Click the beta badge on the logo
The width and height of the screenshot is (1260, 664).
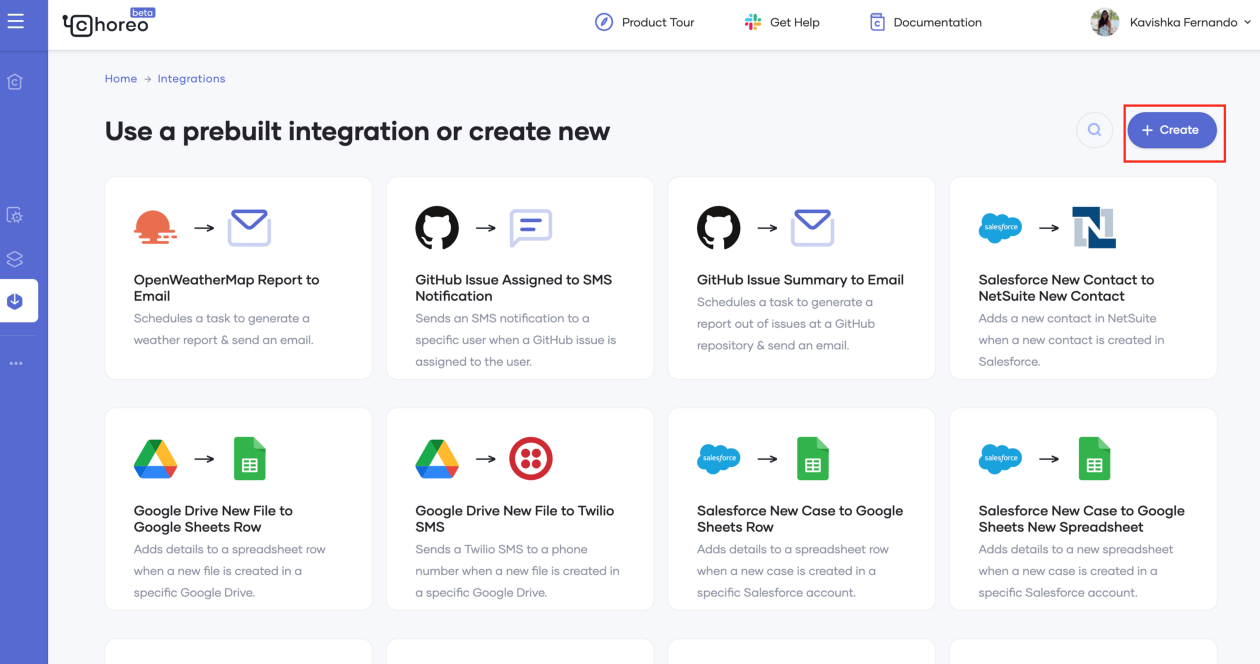[x=143, y=13]
